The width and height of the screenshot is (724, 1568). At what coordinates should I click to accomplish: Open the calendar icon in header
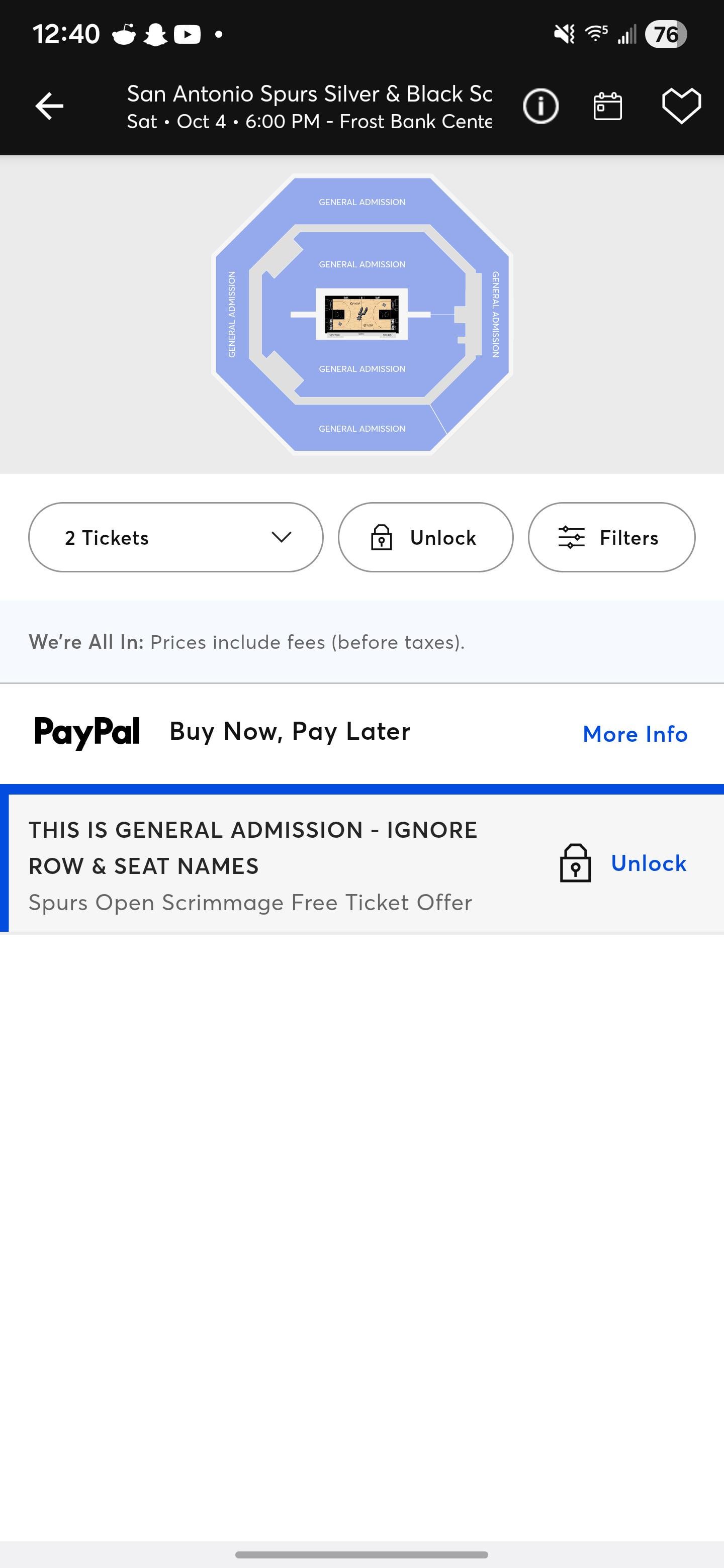607,106
